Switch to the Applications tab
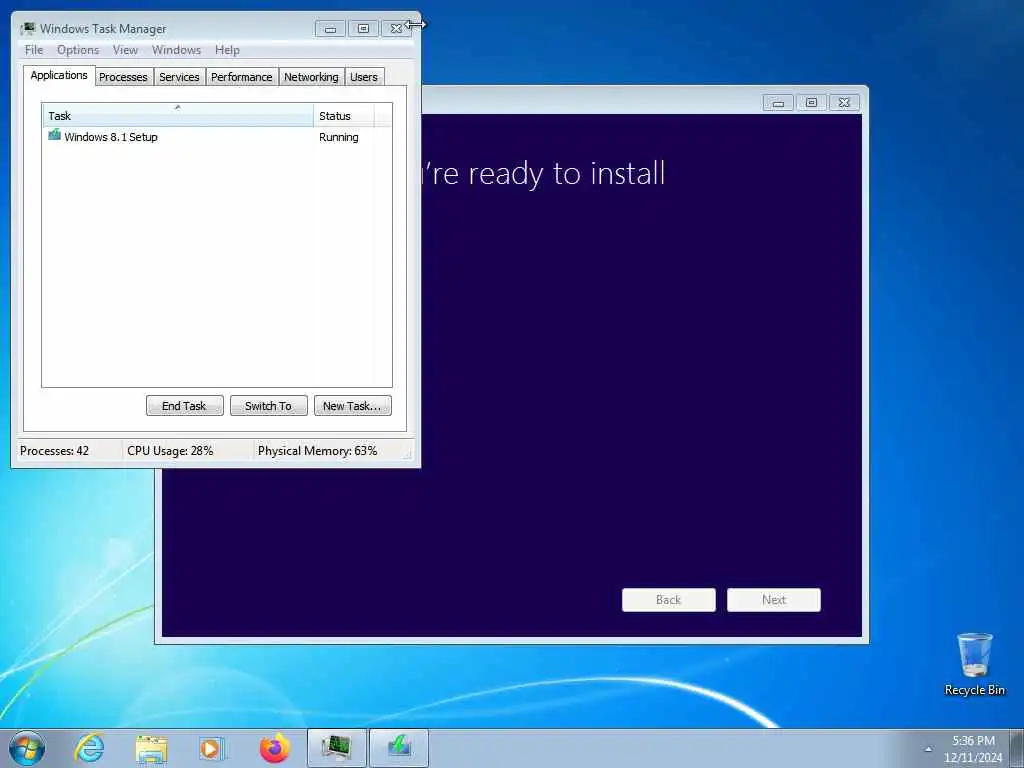This screenshot has width=1024, height=768. click(x=59, y=75)
